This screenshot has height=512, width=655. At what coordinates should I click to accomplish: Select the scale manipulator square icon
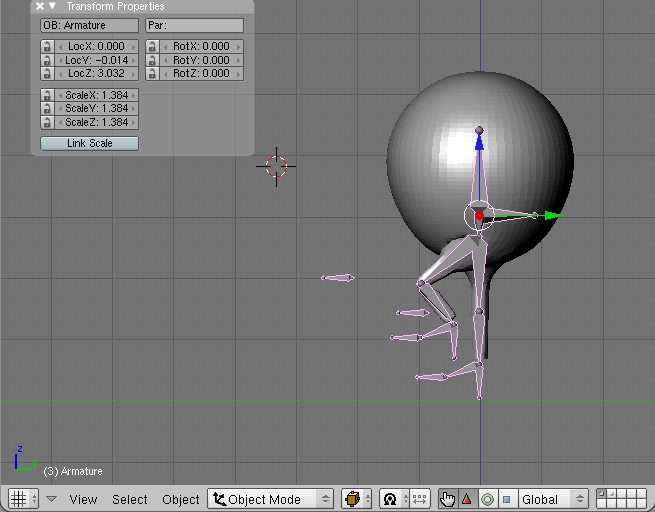tap(507, 499)
